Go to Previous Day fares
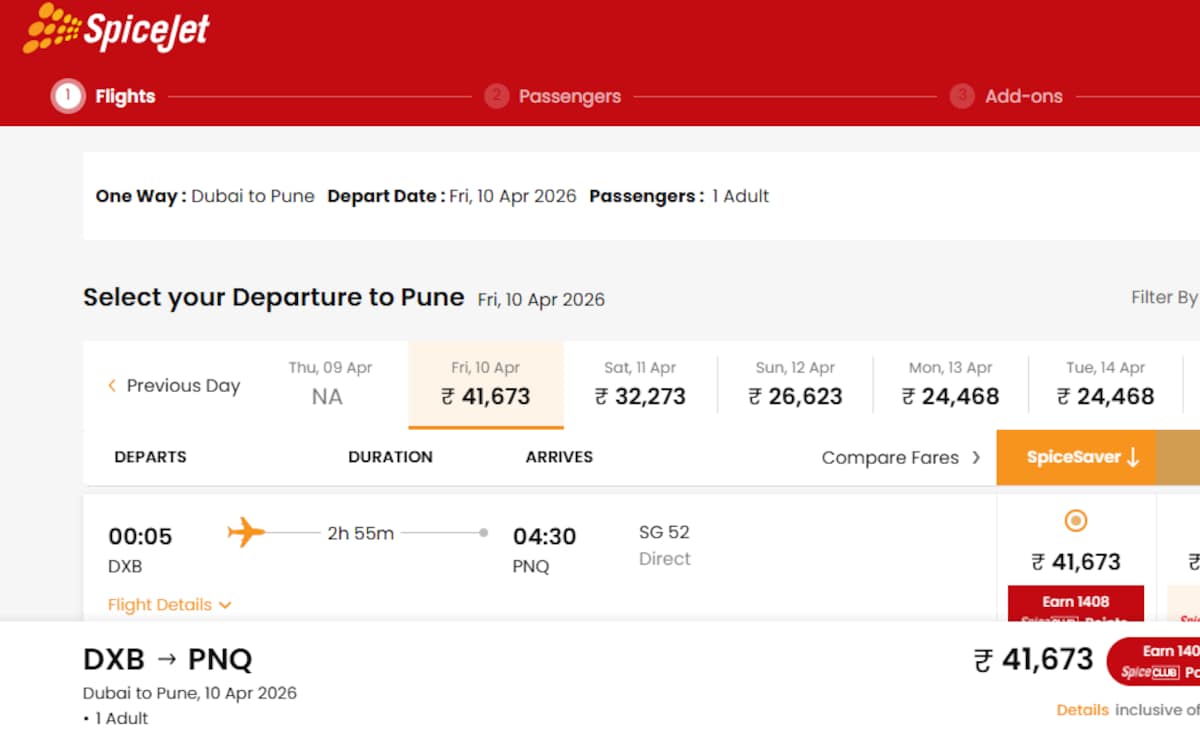This screenshot has width=1200, height=738. 182,386
